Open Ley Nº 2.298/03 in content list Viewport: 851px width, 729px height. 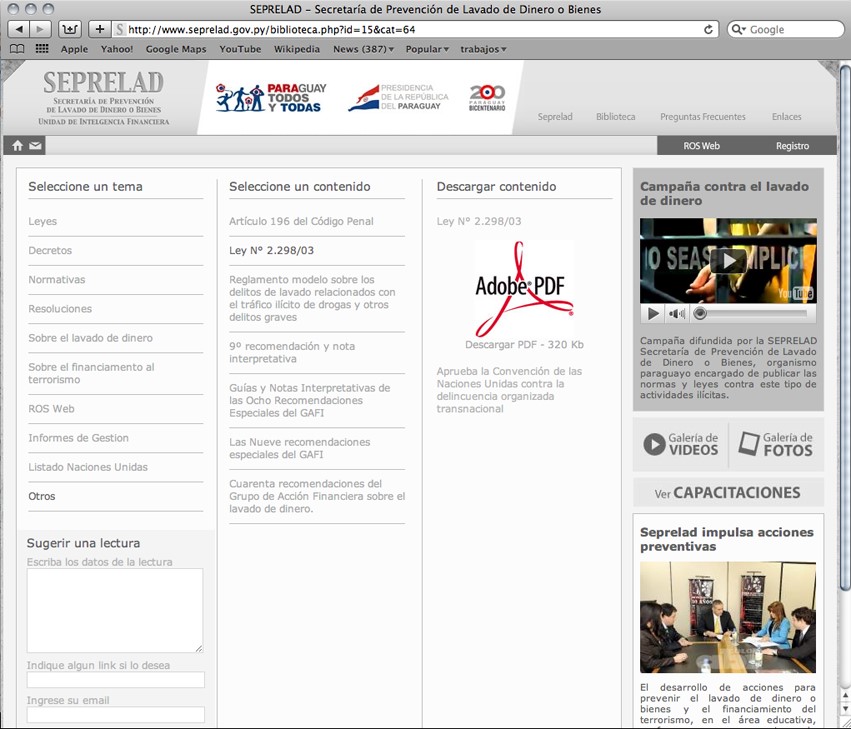271,251
